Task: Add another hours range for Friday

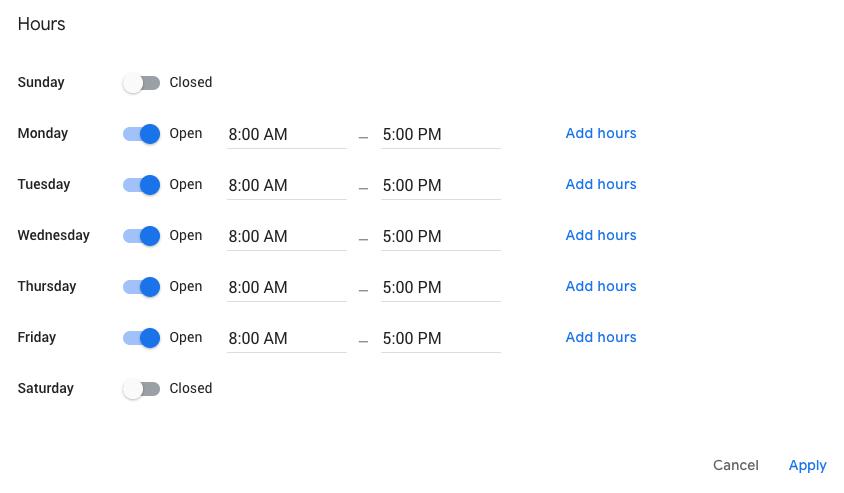Action: coord(601,338)
